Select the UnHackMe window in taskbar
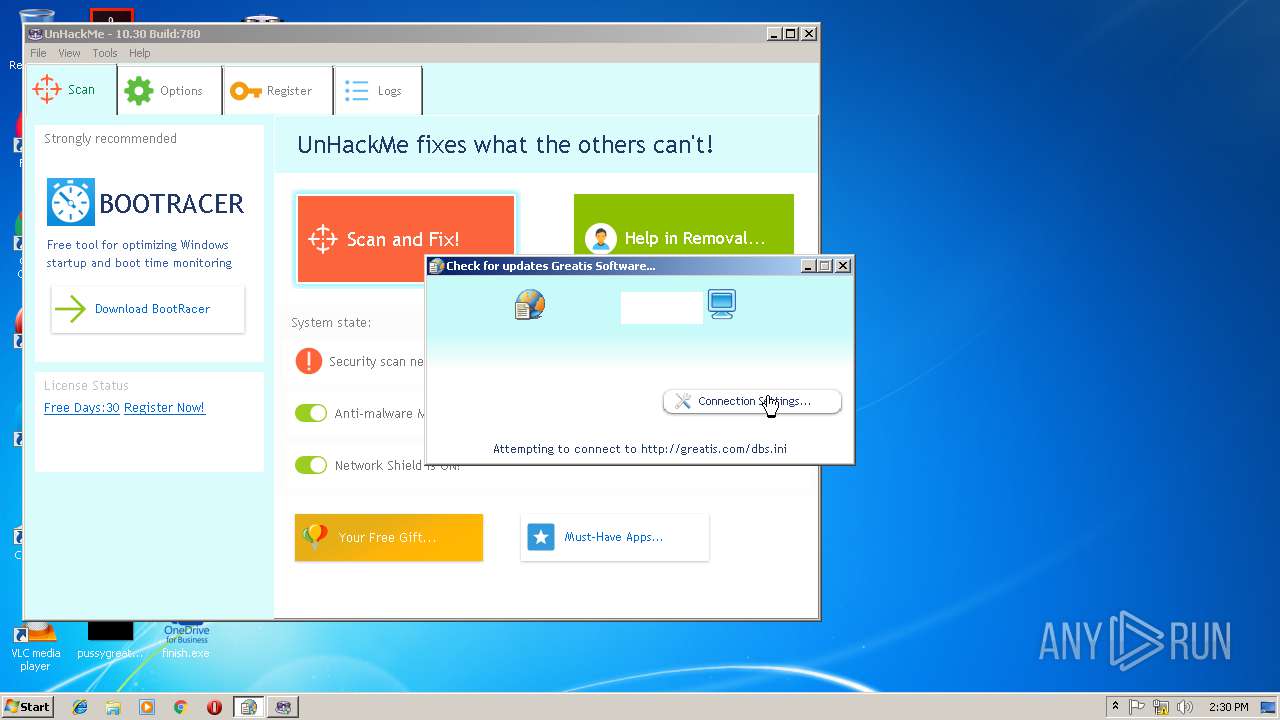 (x=283, y=707)
